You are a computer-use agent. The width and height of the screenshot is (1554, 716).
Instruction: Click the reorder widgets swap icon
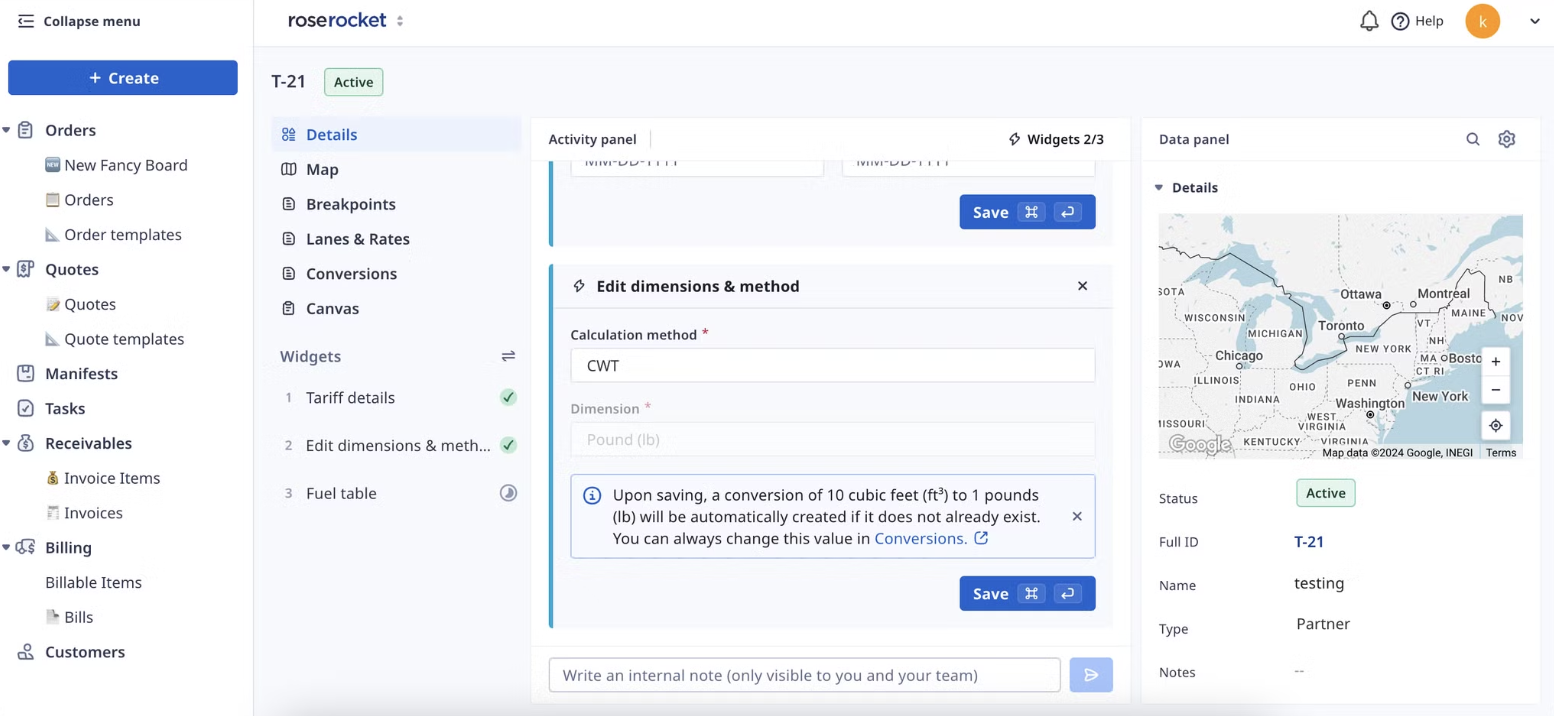[x=508, y=356]
